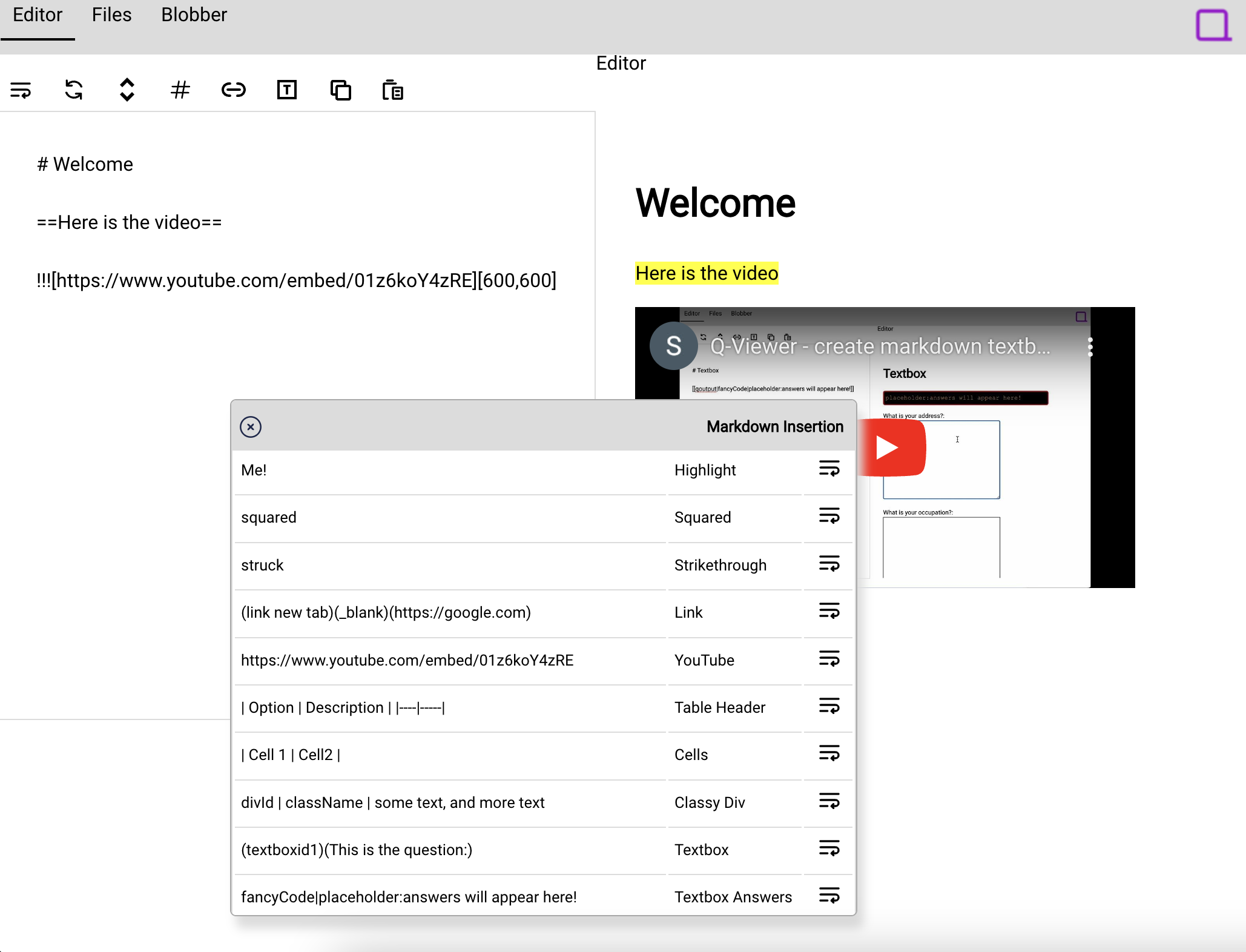The width and height of the screenshot is (1246, 952).
Task: Select the refresh/sync icon in toolbar
Action: tap(73, 89)
